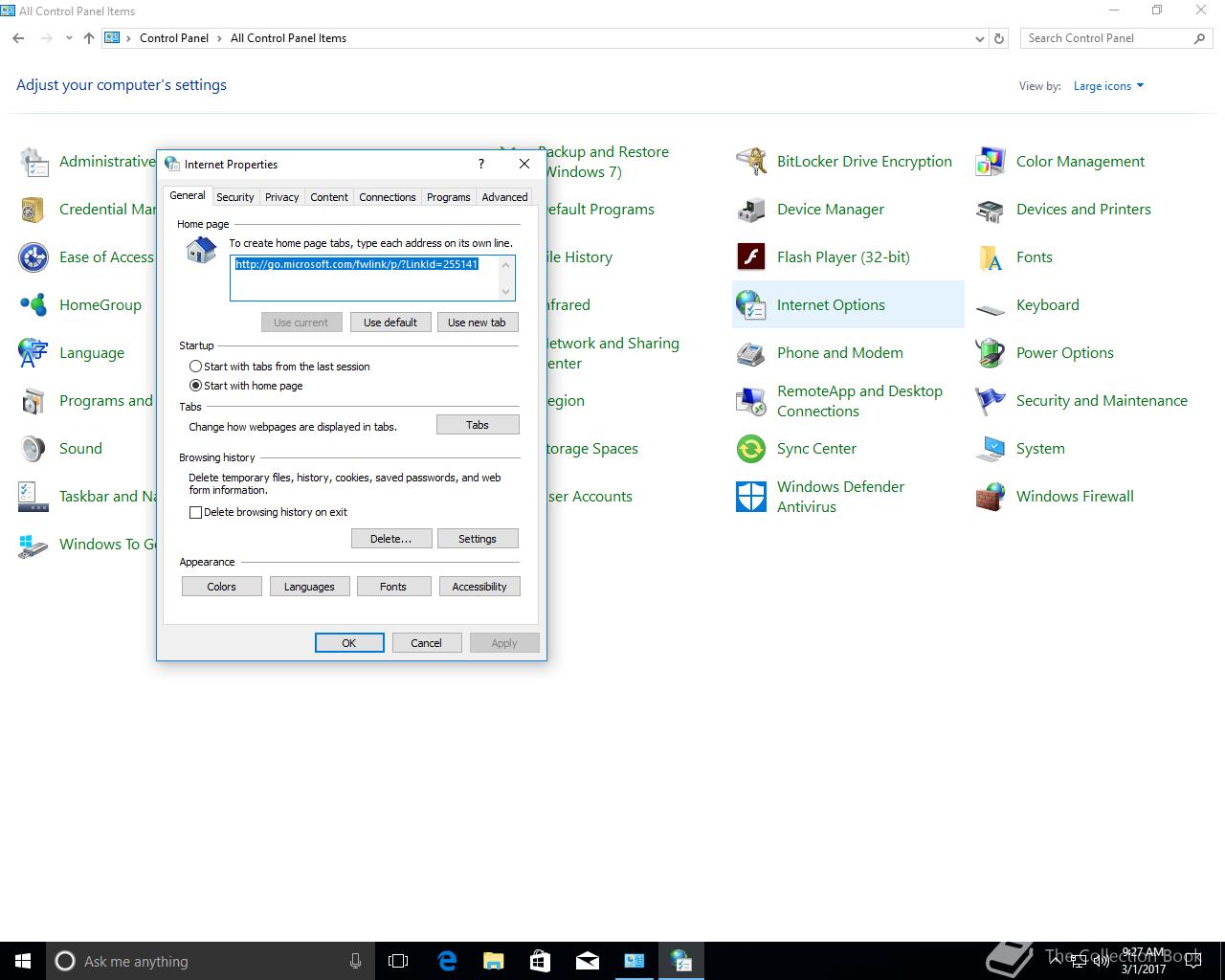Open HomeGroup icon
Image resolution: width=1225 pixels, height=980 pixels.
click(x=33, y=305)
